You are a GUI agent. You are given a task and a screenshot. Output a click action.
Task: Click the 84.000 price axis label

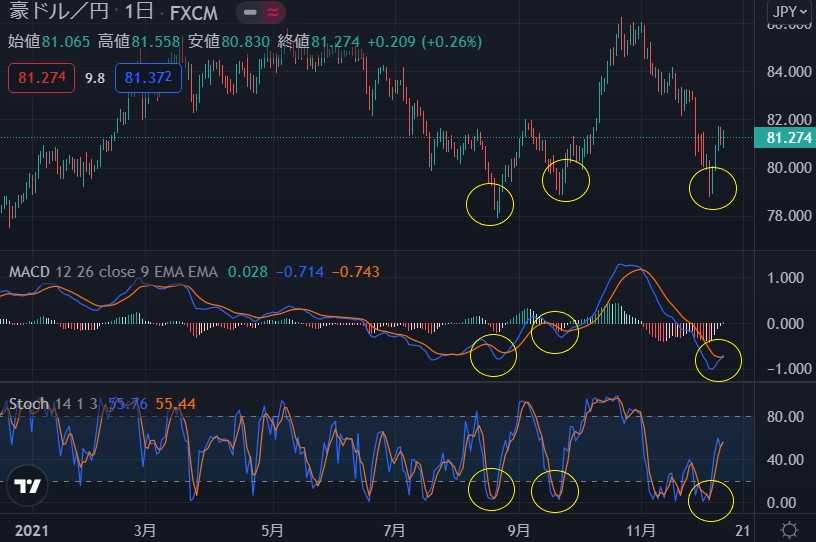coord(789,71)
